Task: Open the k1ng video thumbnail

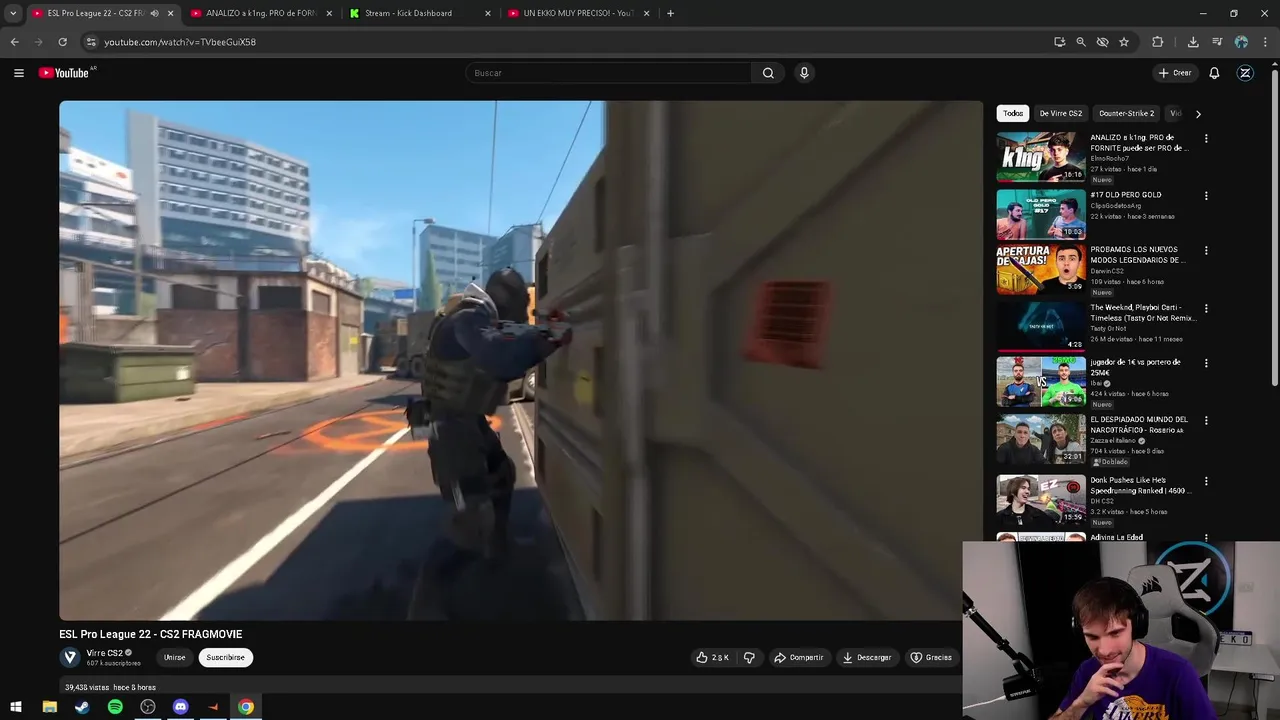Action: coord(1041,157)
